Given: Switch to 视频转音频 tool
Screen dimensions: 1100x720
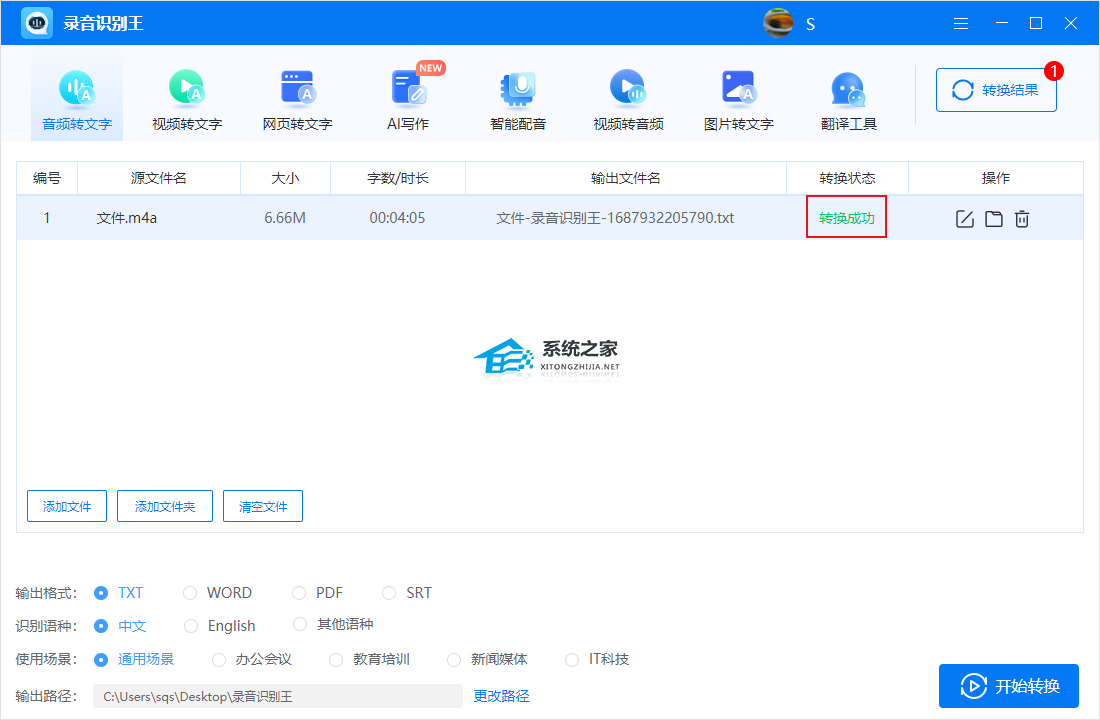Looking at the screenshot, I should point(628,101).
